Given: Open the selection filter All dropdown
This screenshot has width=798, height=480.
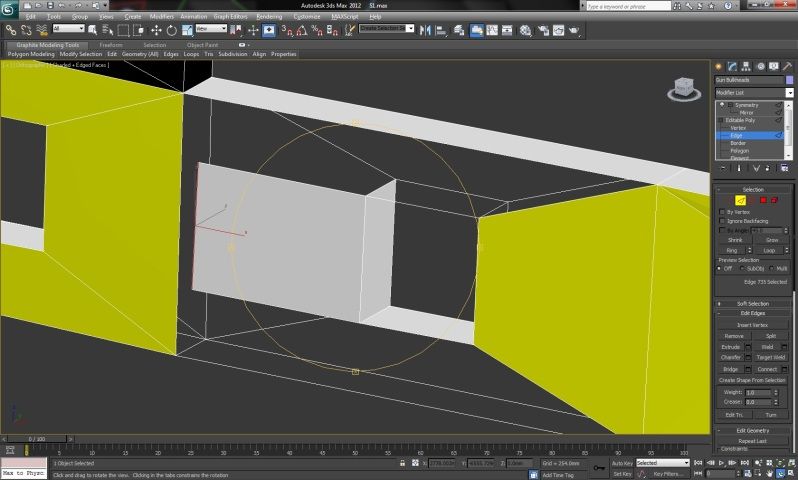Looking at the screenshot, I should [x=68, y=29].
